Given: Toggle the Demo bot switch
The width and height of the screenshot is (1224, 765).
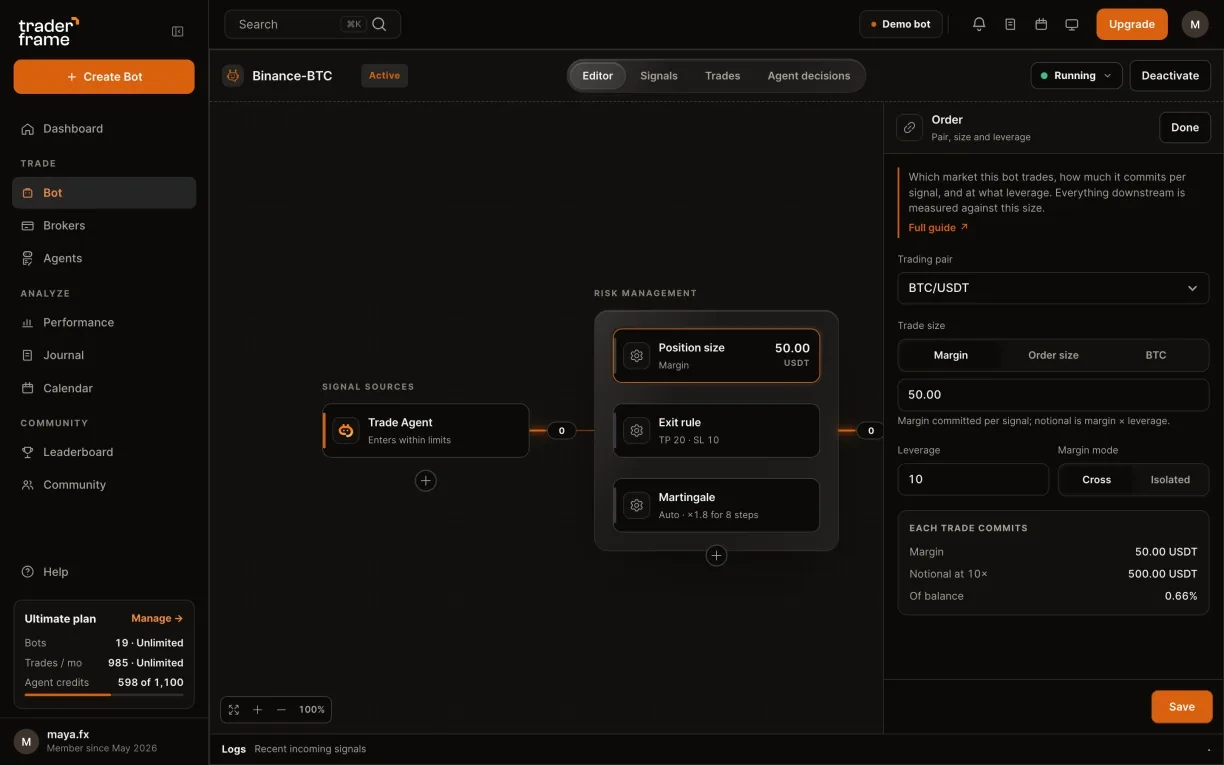Looking at the screenshot, I should pos(901,24).
